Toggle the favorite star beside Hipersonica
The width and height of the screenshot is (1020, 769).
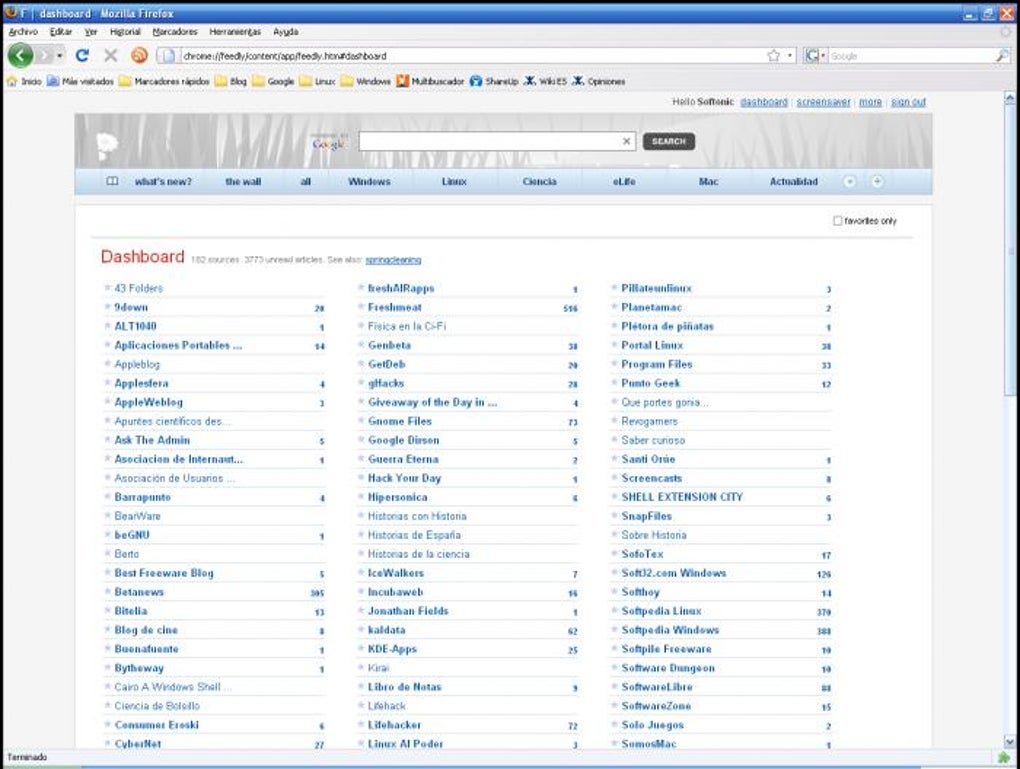(361, 497)
